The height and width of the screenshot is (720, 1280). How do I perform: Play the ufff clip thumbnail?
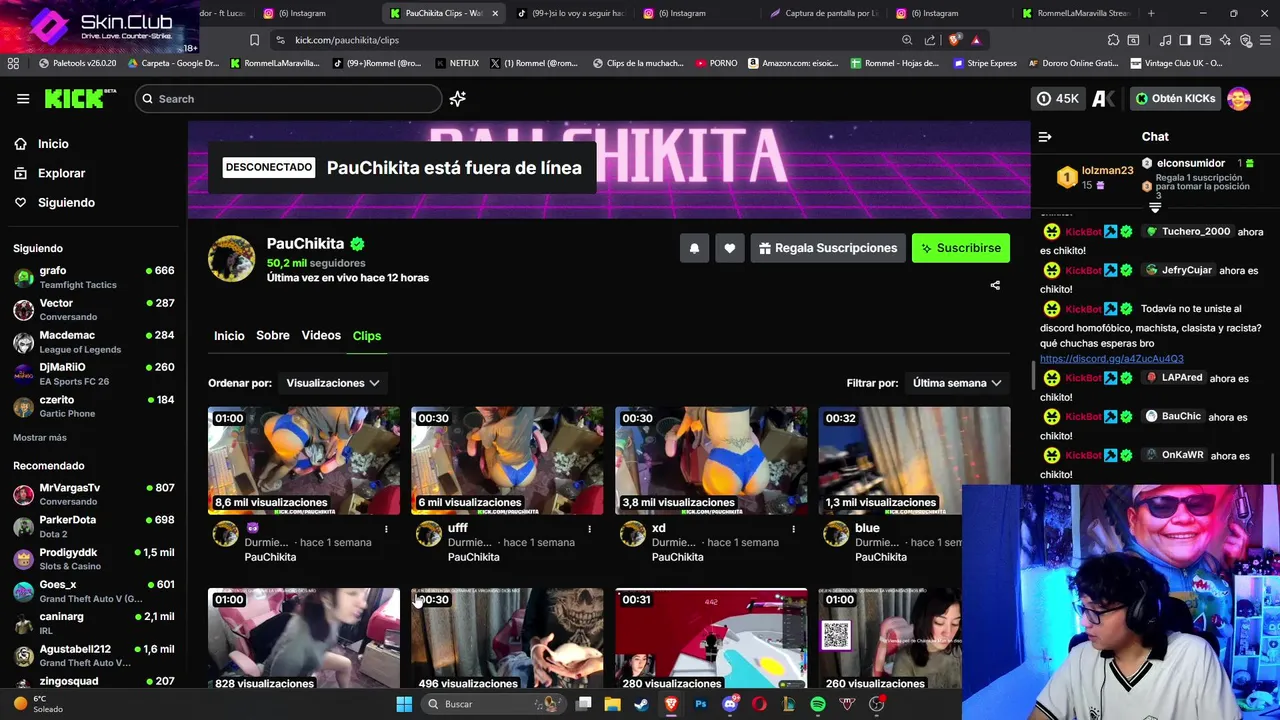(507, 460)
